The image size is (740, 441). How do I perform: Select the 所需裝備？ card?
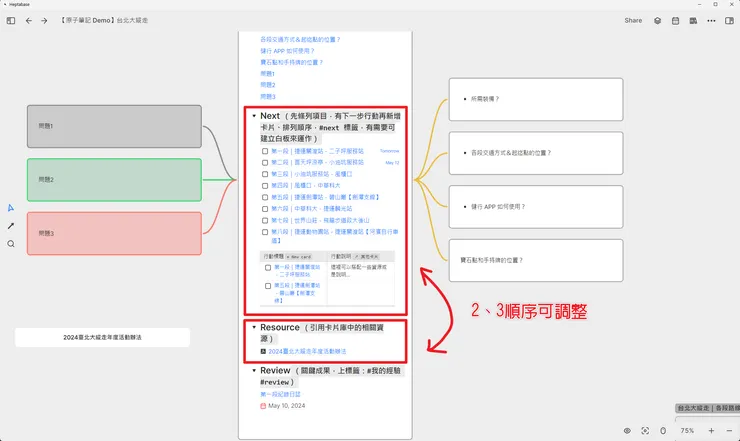pyautogui.click(x=536, y=99)
